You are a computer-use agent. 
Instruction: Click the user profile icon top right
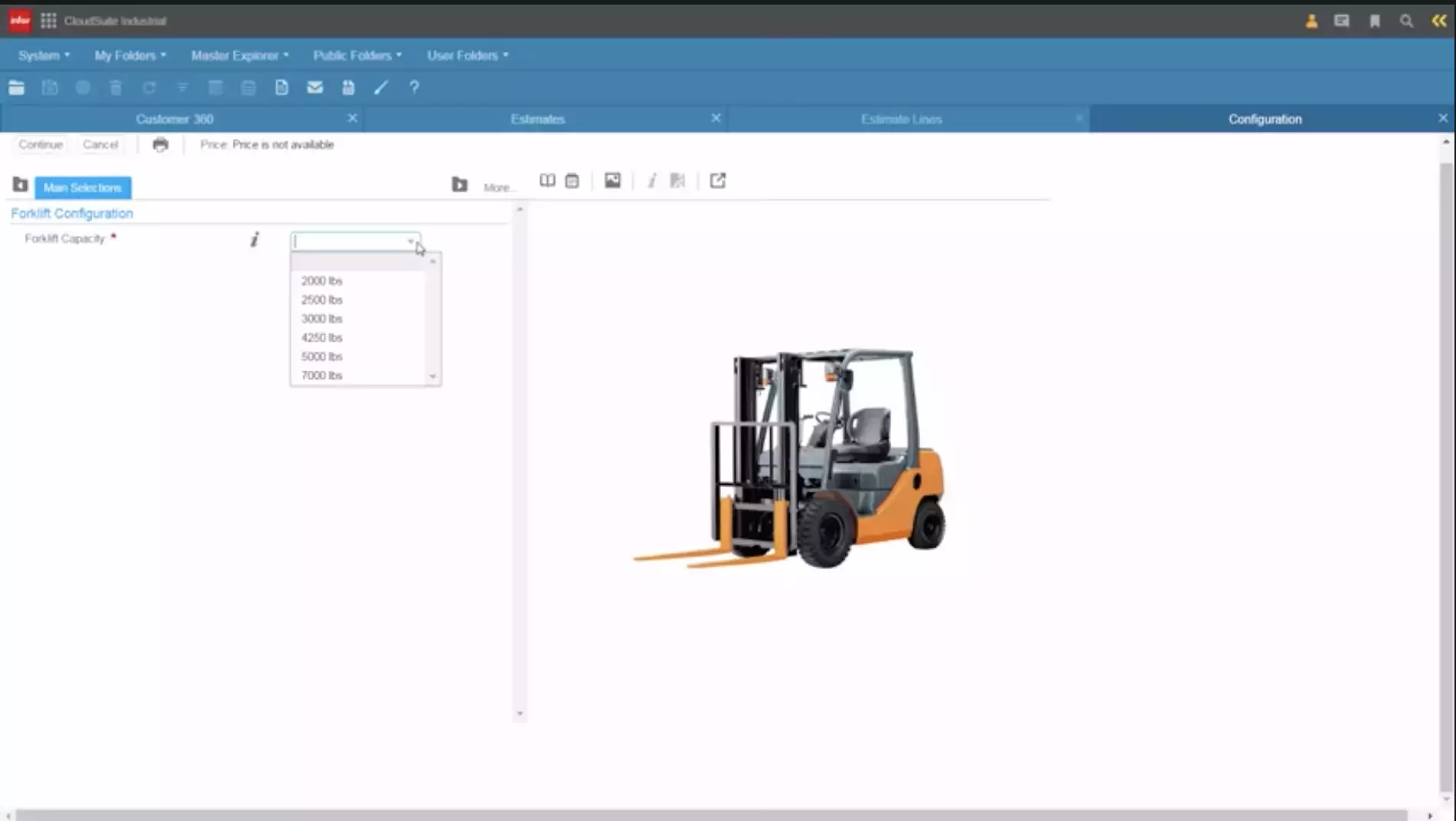coord(1311,21)
